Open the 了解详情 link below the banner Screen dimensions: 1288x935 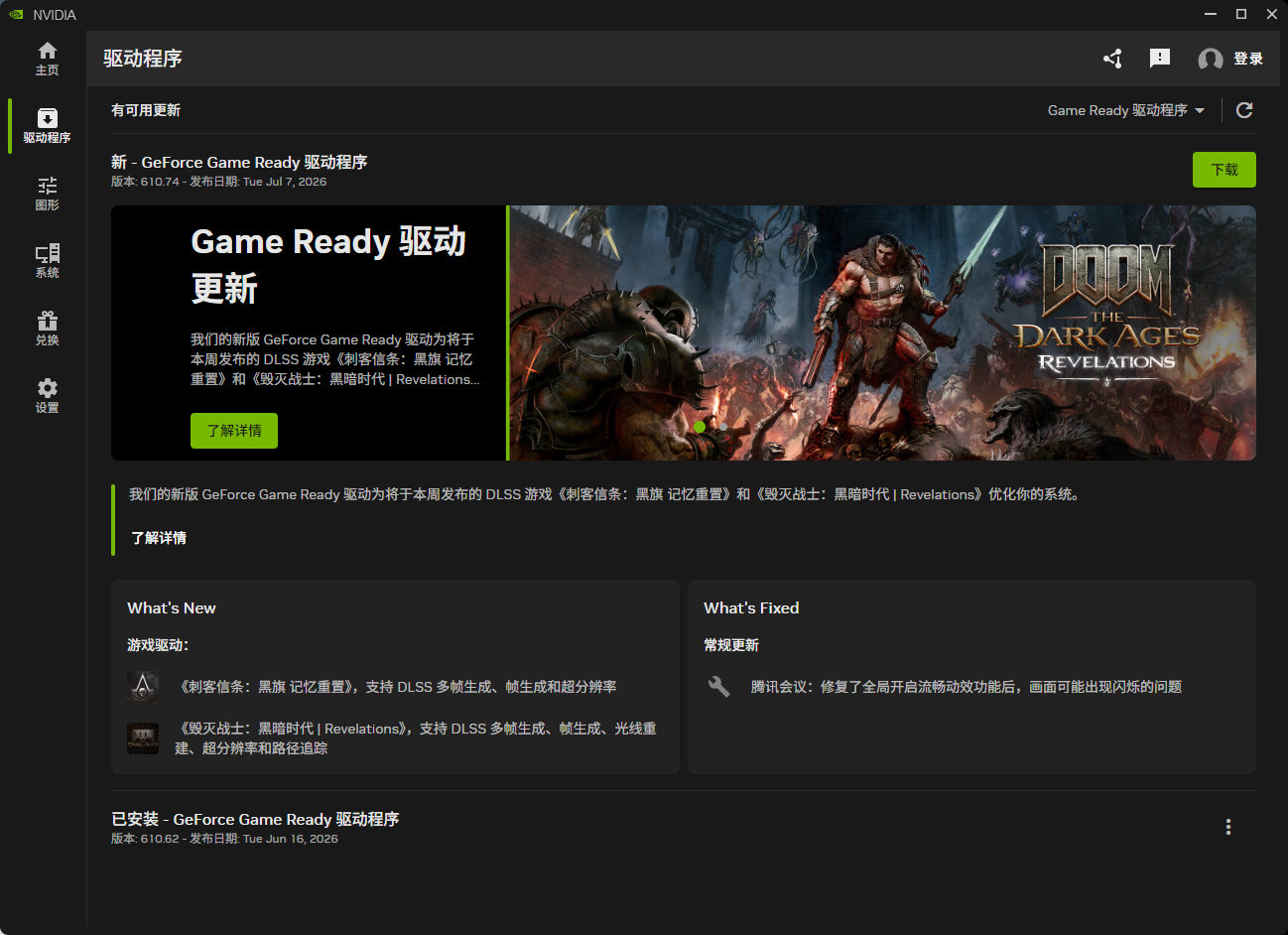tap(159, 538)
